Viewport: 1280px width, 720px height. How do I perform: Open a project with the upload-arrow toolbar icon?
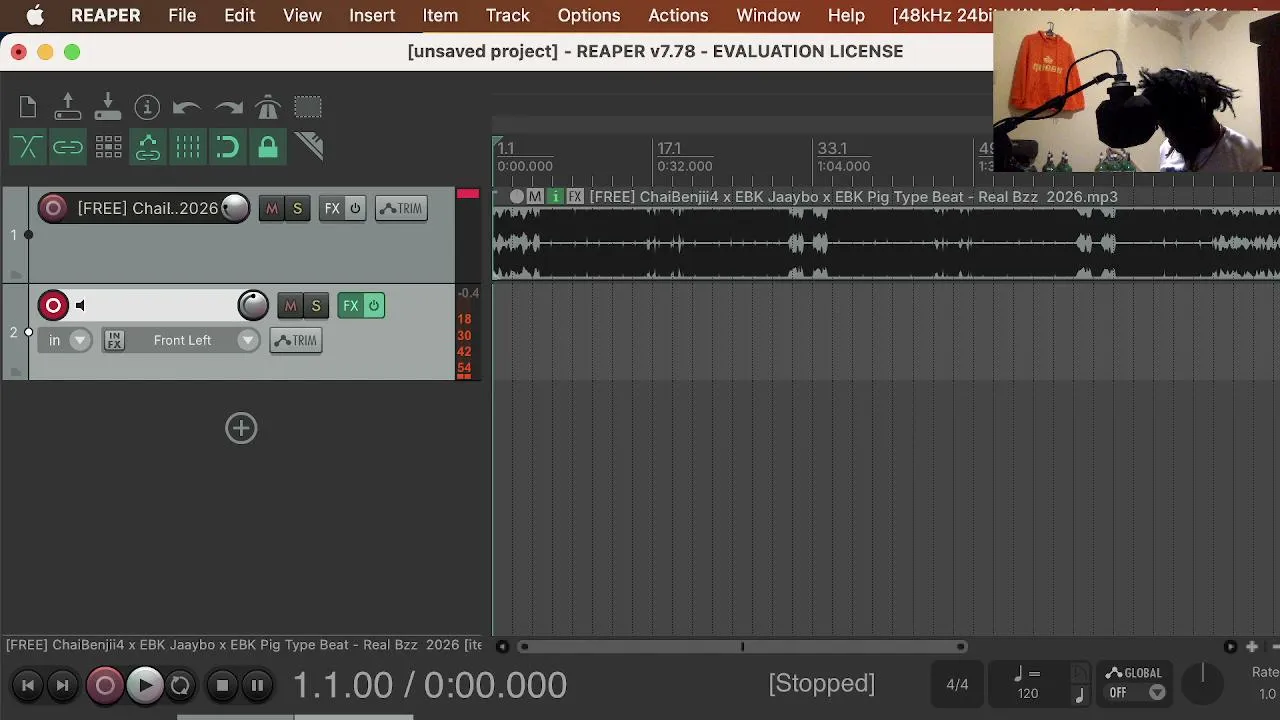pos(68,107)
